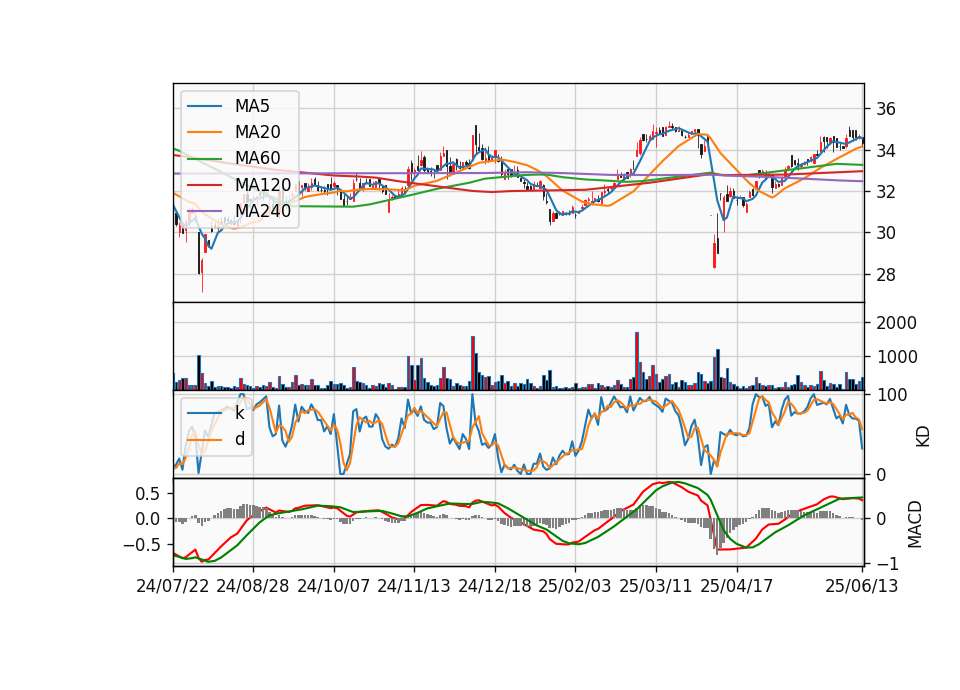Select the MA60 legend label
The width and height of the screenshot is (960, 690).
257,158
